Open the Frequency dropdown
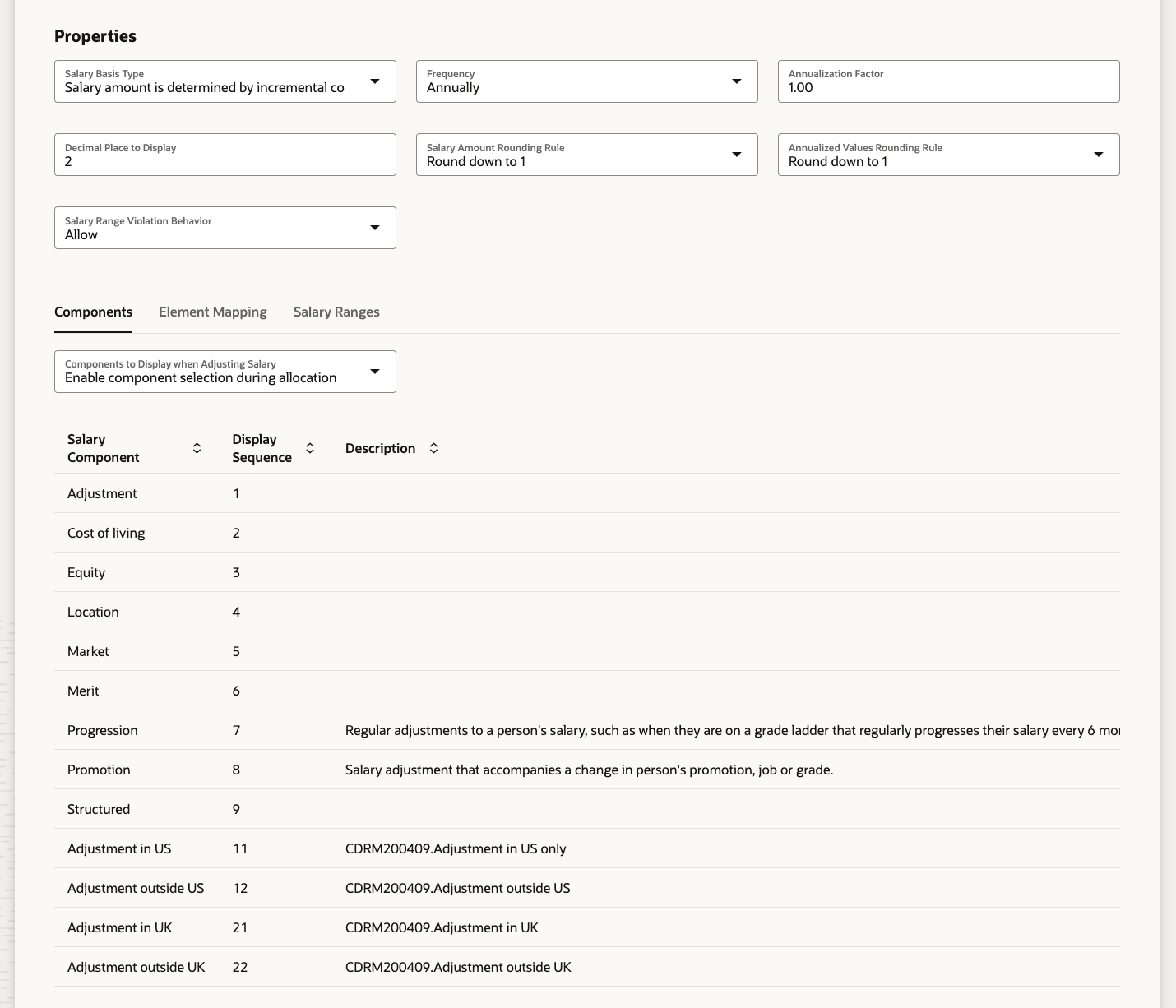The height and width of the screenshot is (1008, 1176). coord(586,81)
